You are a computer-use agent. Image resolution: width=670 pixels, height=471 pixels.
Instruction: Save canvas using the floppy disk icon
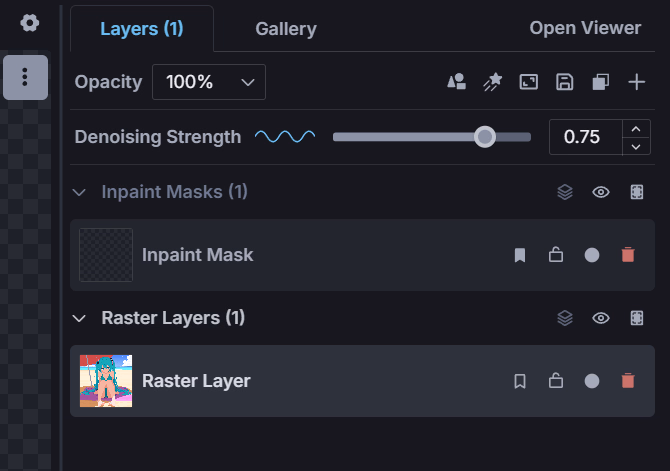tap(564, 82)
